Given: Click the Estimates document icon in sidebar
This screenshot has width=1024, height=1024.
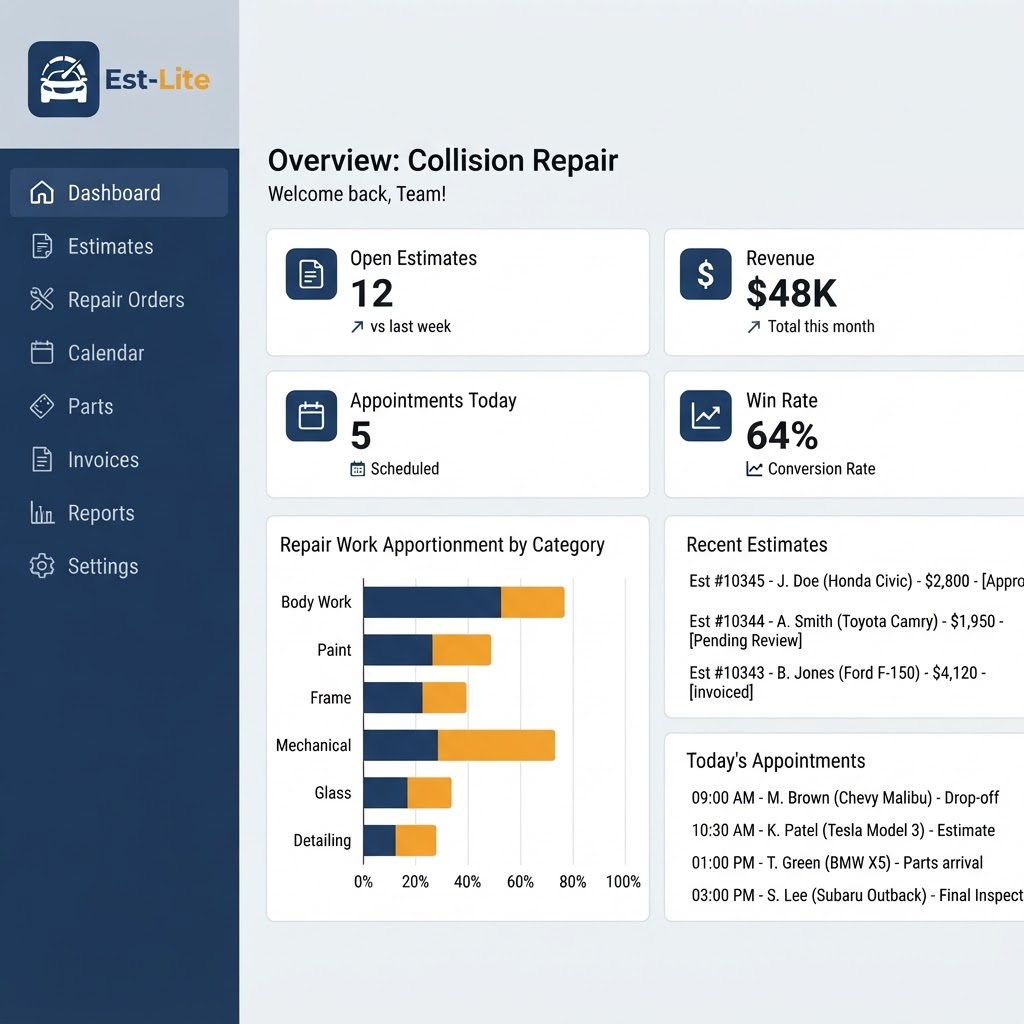Looking at the screenshot, I should [42, 246].
